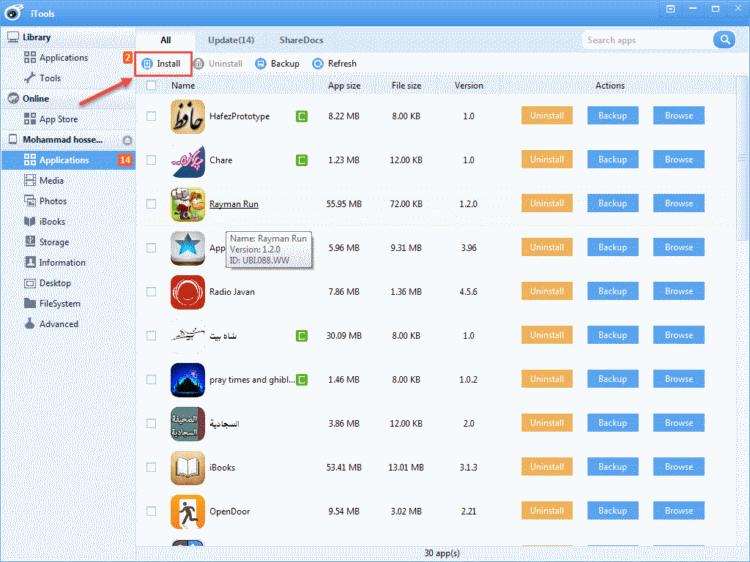Click the Refresh toolbar icon
The width and height of the screenshot is (750, 562).
point(318,64)
